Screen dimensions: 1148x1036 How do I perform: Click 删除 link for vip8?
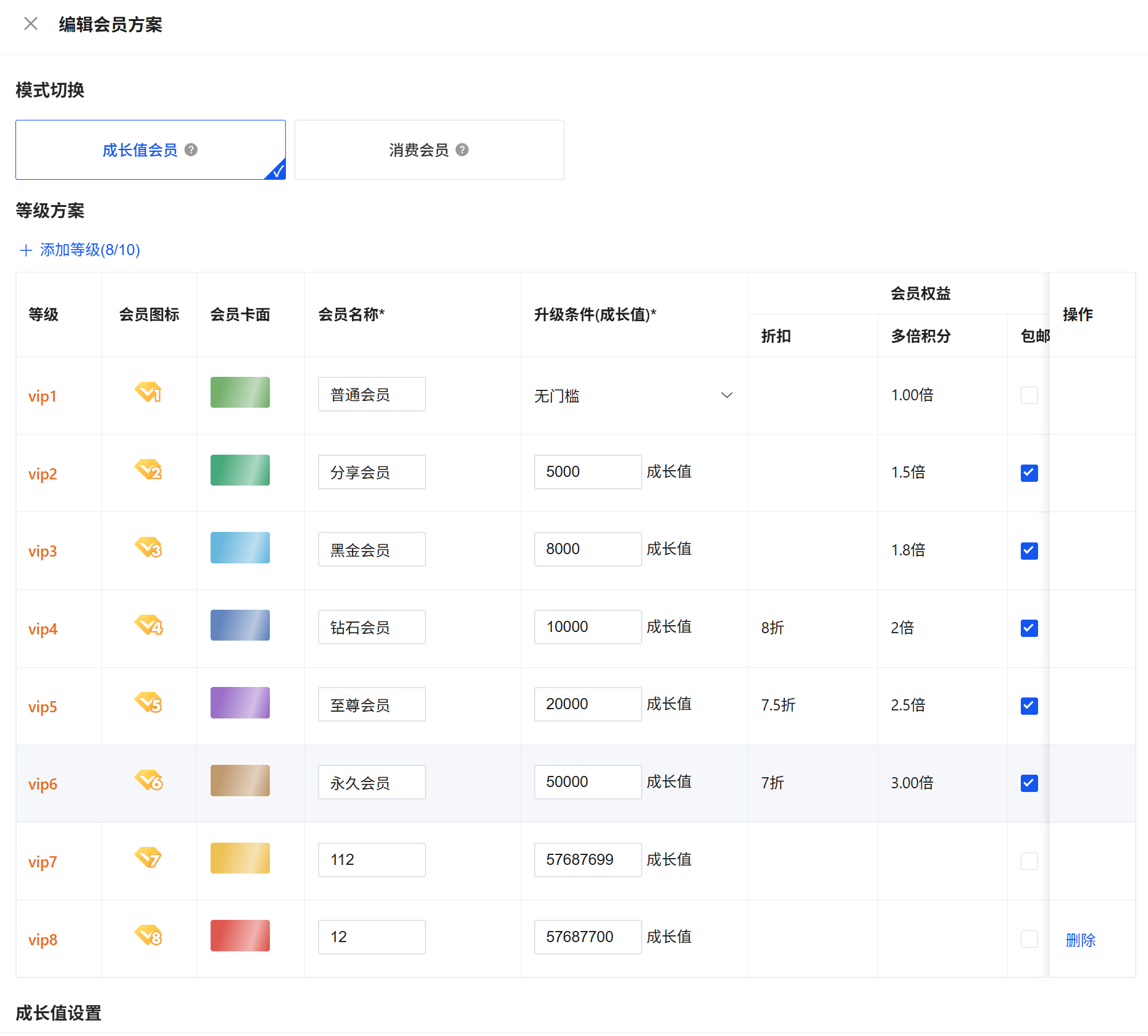1080,940
